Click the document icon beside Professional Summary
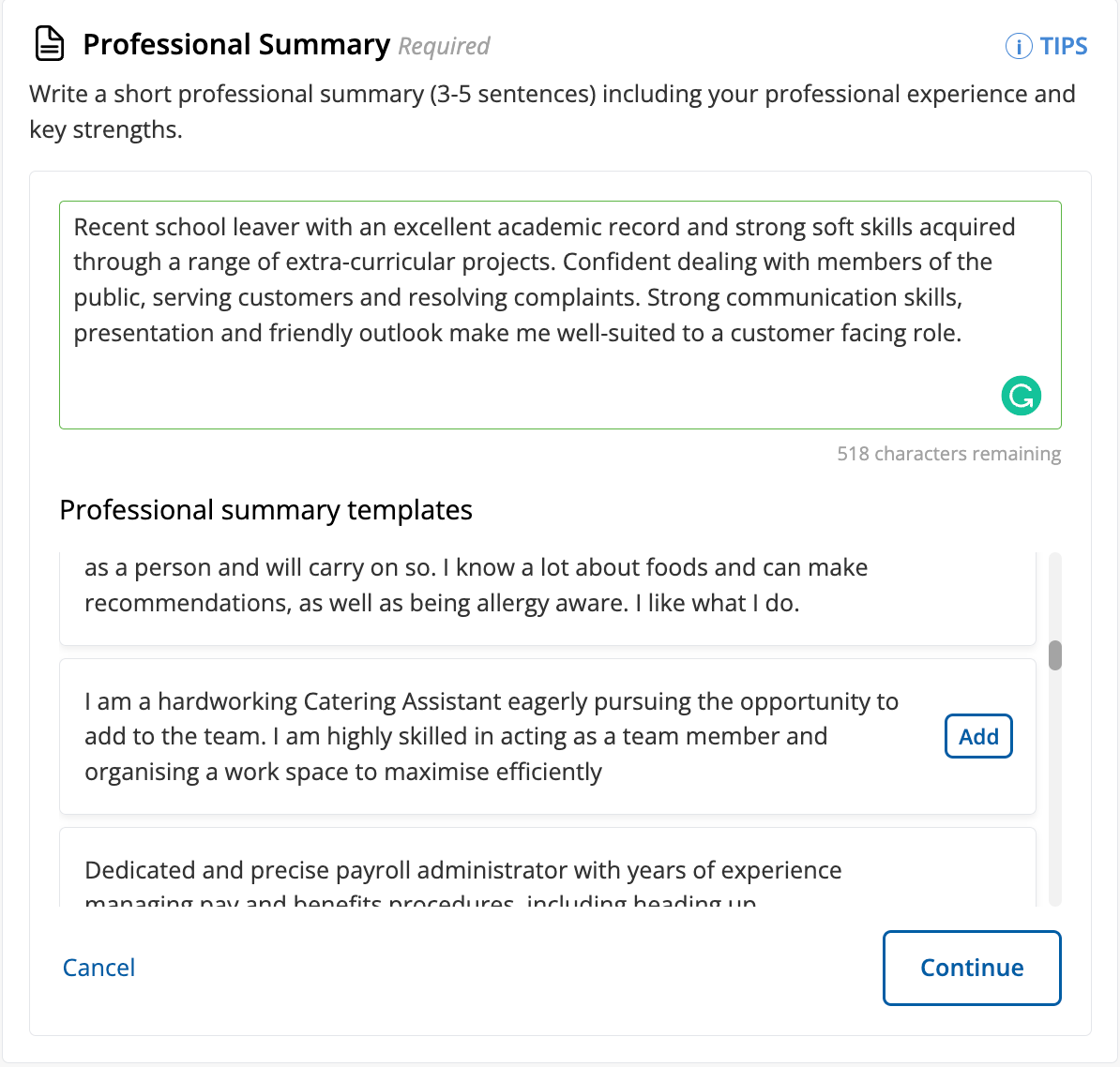The width and height of the screenshot is (1120, 1067). pyautogui.click(x=49, y=43)
